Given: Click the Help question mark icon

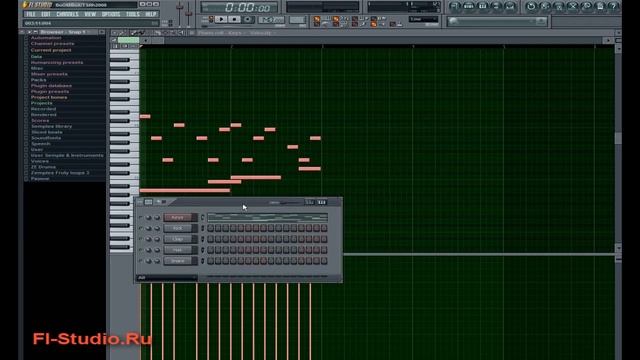Looking at the screenshot, I should (x=613, y=6).
